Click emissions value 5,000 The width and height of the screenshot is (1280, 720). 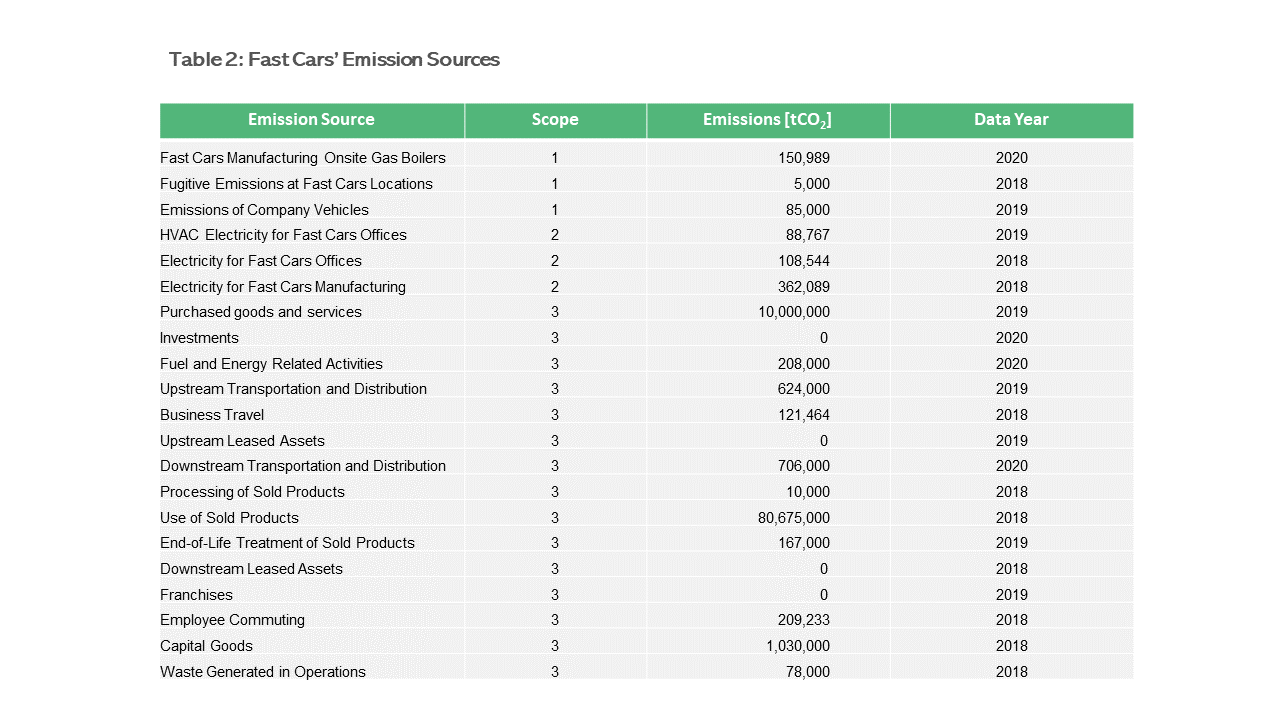[x=812, y=184]
